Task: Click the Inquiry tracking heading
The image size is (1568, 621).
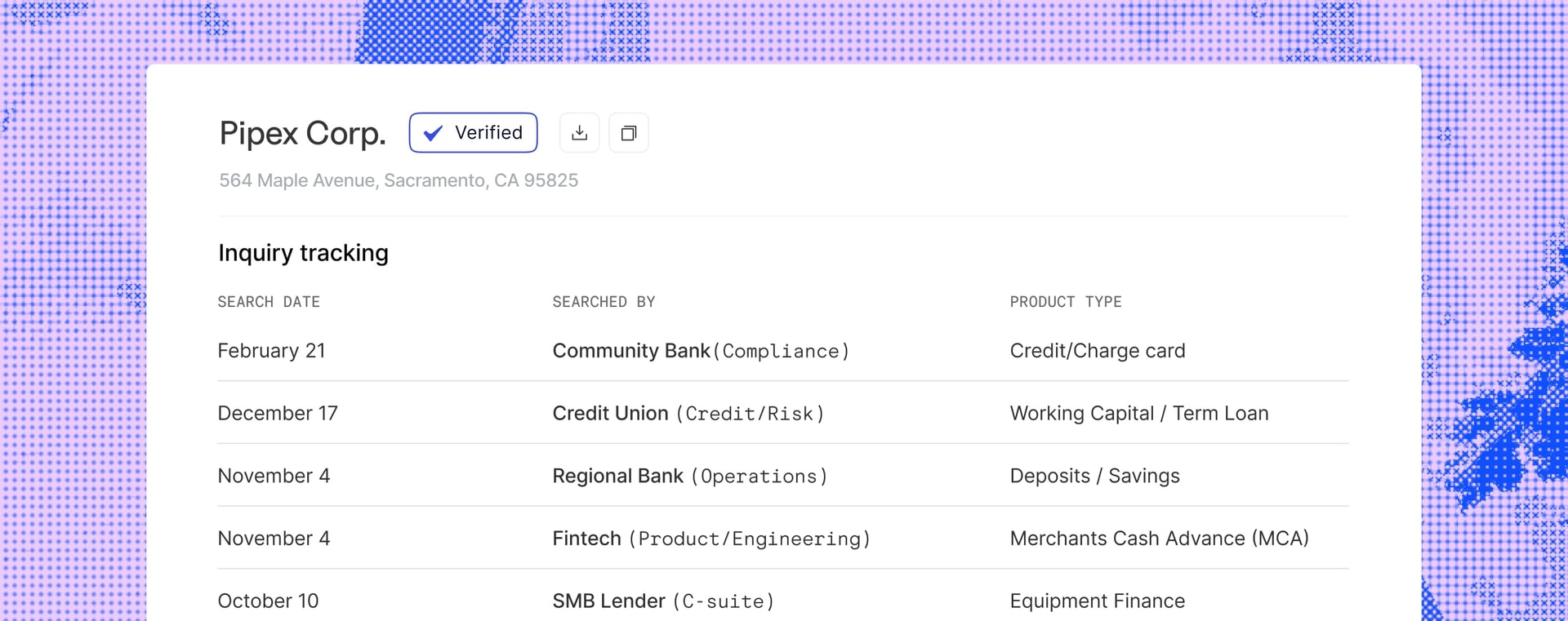Action: pos(303,253)
